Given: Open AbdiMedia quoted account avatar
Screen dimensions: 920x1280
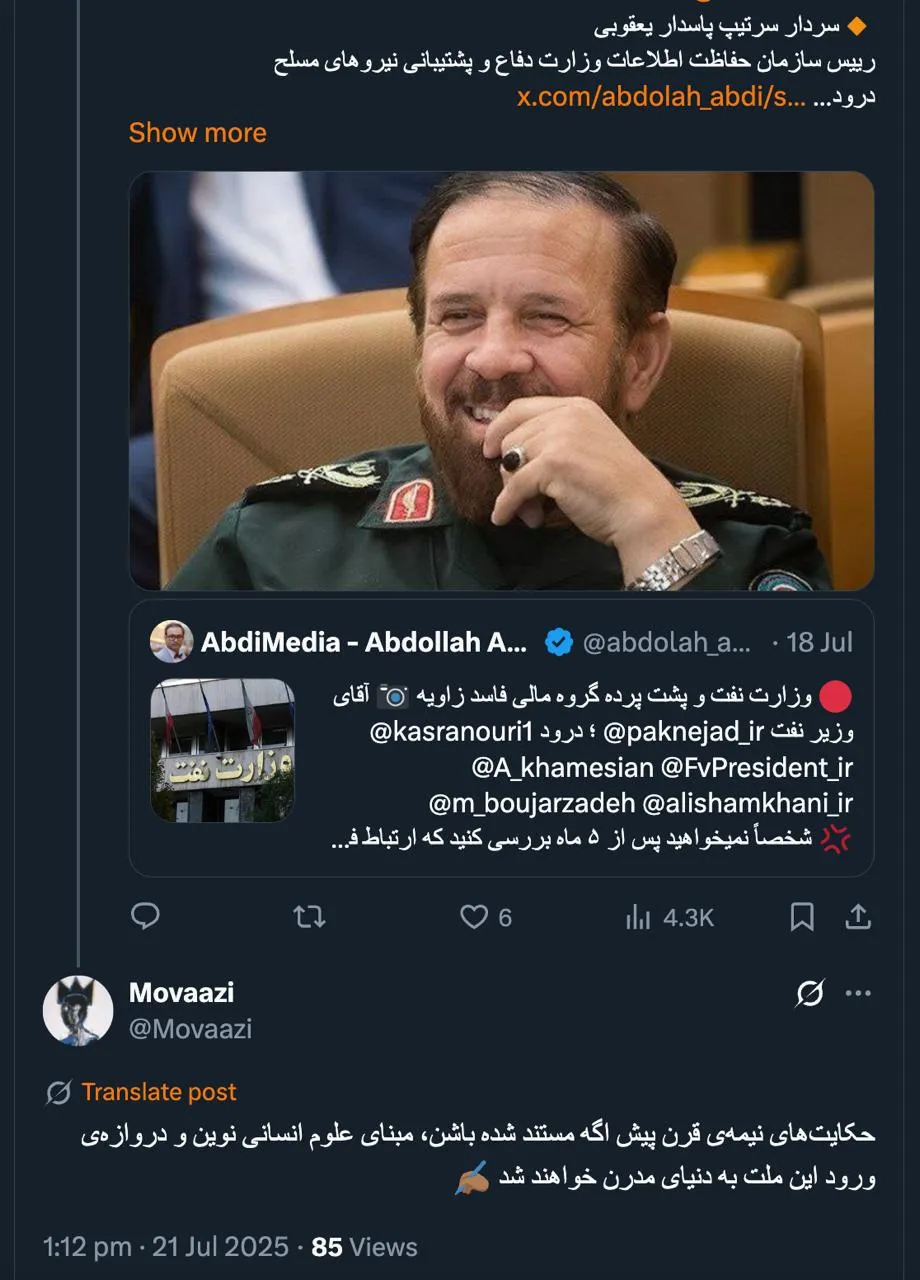Looking at the screenshot, I should point(171,641).
